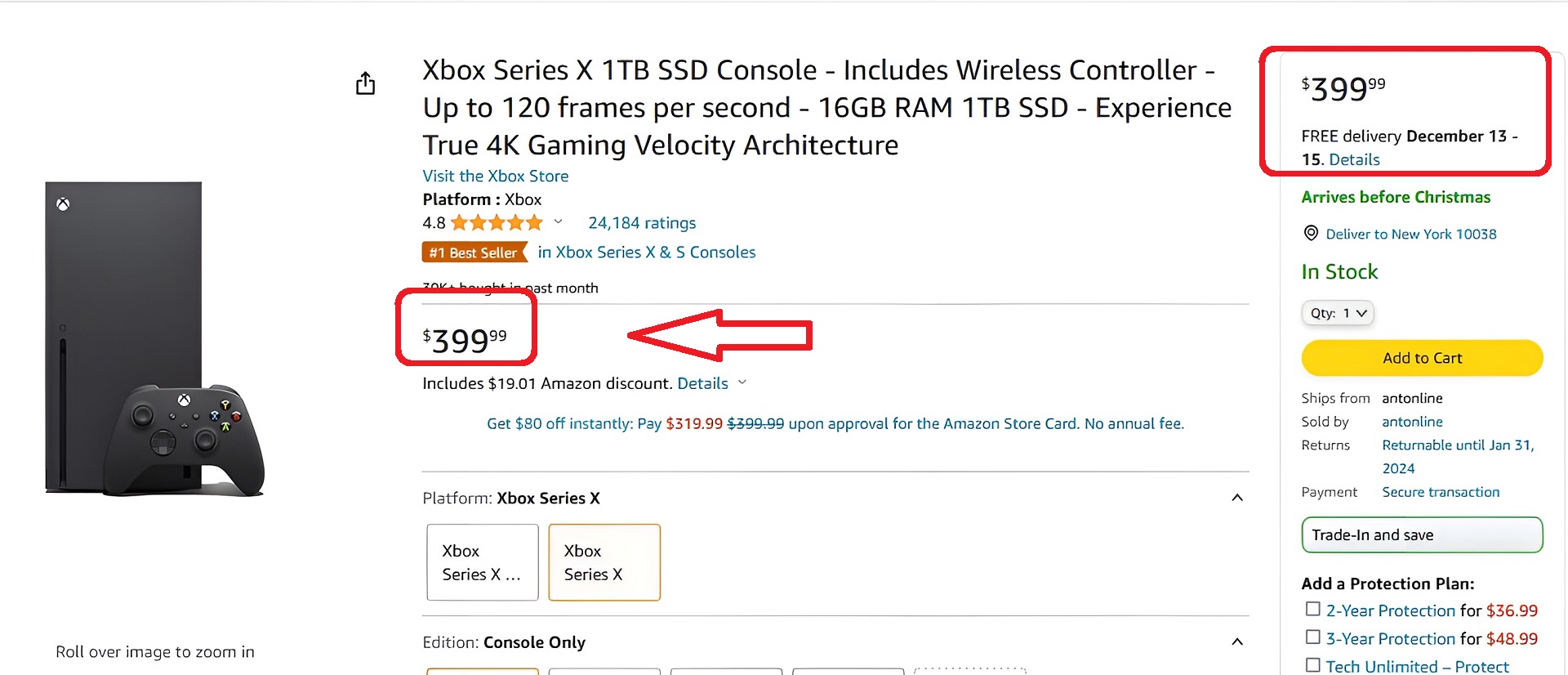Open the Qty quantity dropdown
The height and width of the screenshot is (675, 1568).
tap(1338, 313)
